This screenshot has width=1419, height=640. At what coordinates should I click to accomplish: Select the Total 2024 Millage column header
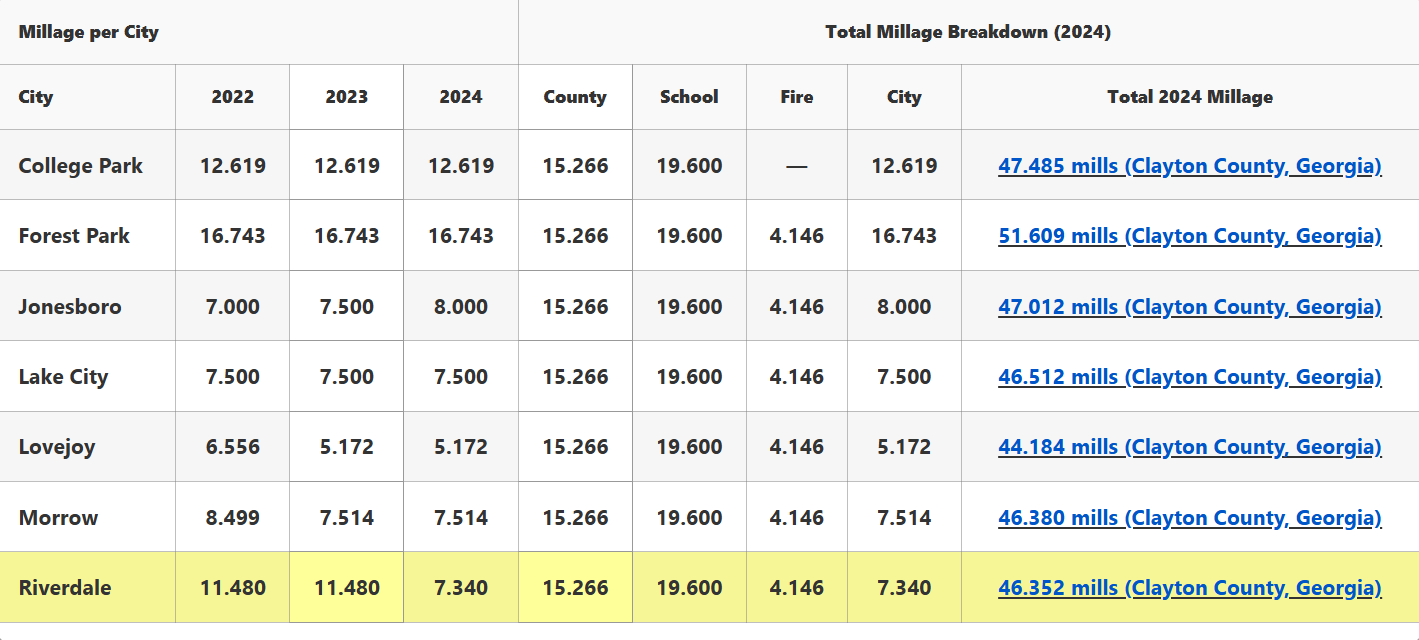tap(1189, 97)
